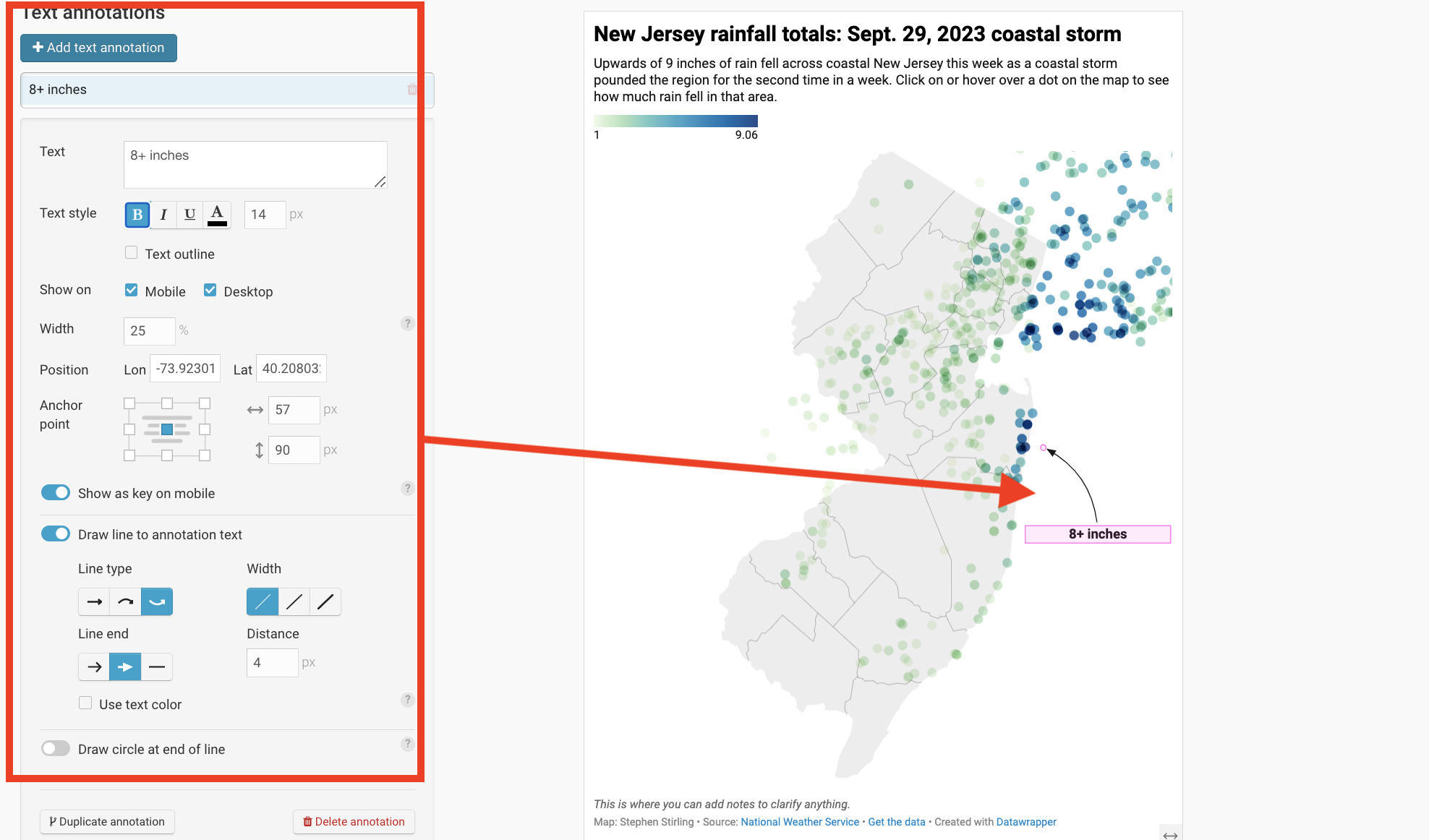Select medium line width option

(294, 601)
